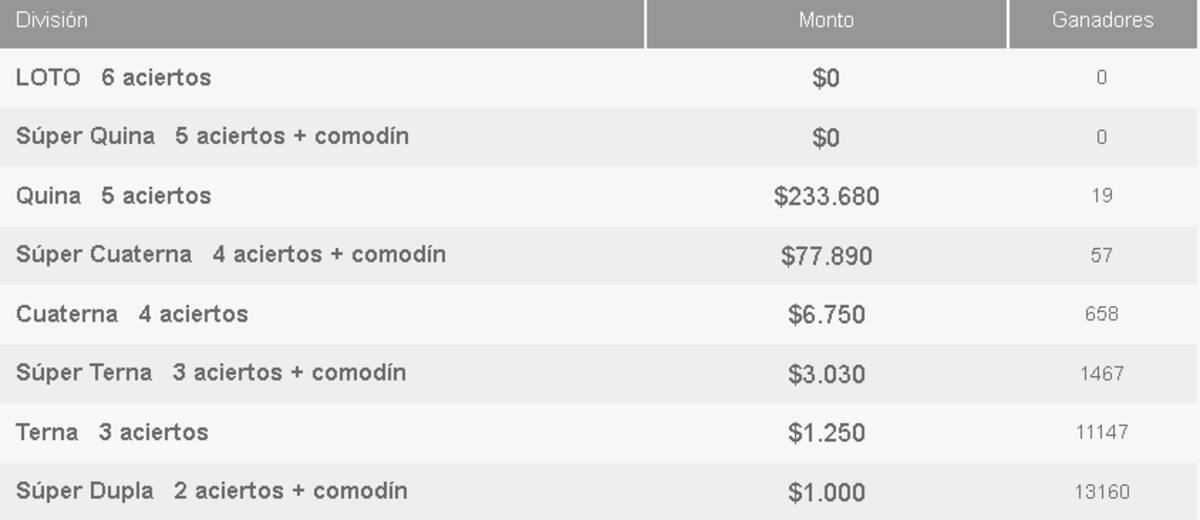The width and height of the screenshot is (1200, 520).
Task: Click the 658 Cuaterna winners count
Action: pos(1102,314)
